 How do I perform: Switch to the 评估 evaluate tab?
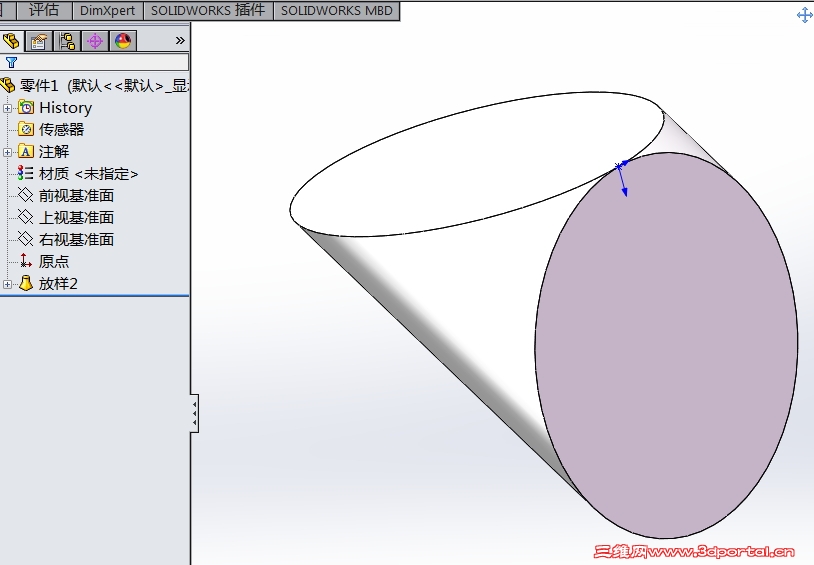[44, 10]
